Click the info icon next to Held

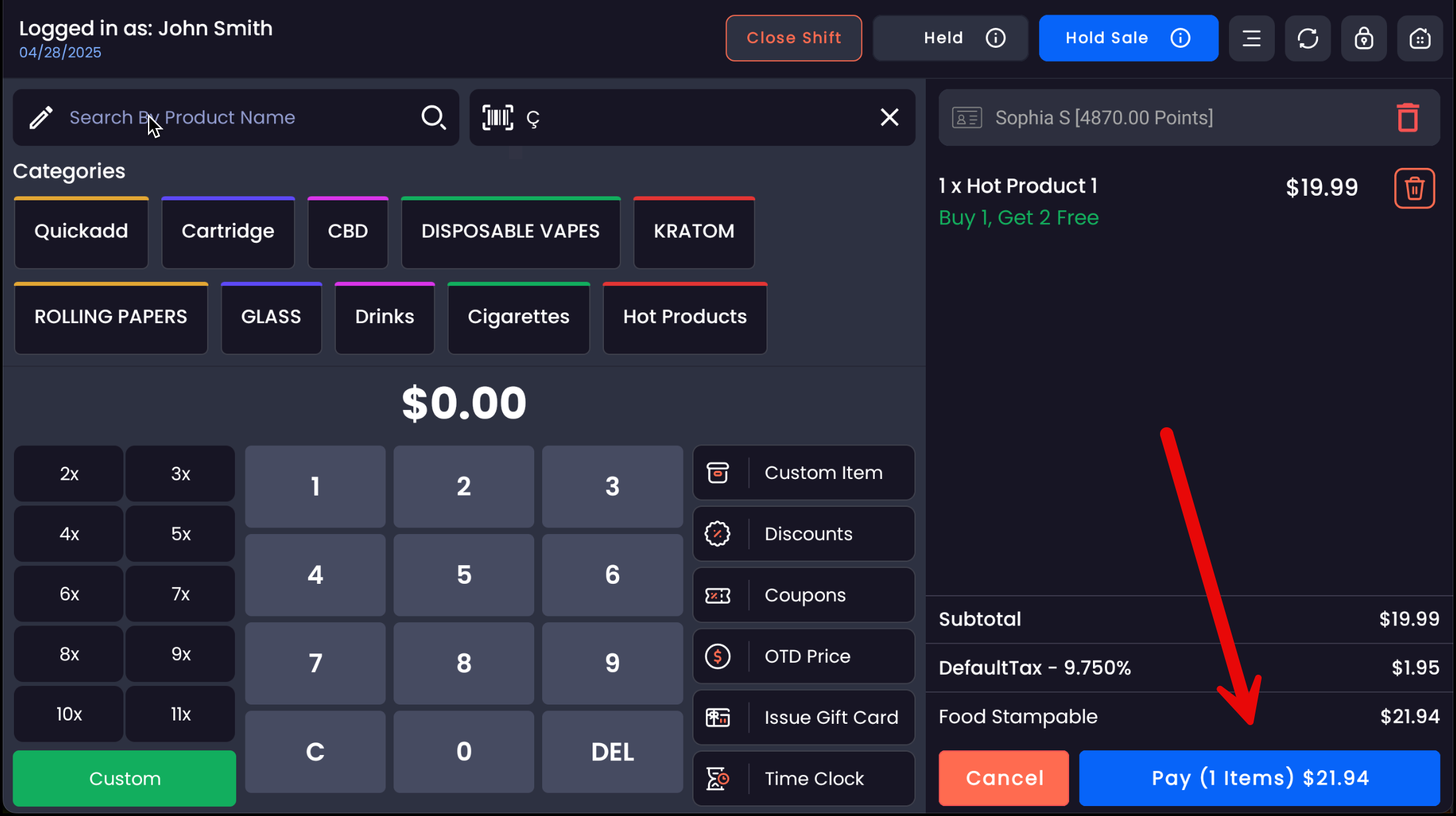[995, 38]
